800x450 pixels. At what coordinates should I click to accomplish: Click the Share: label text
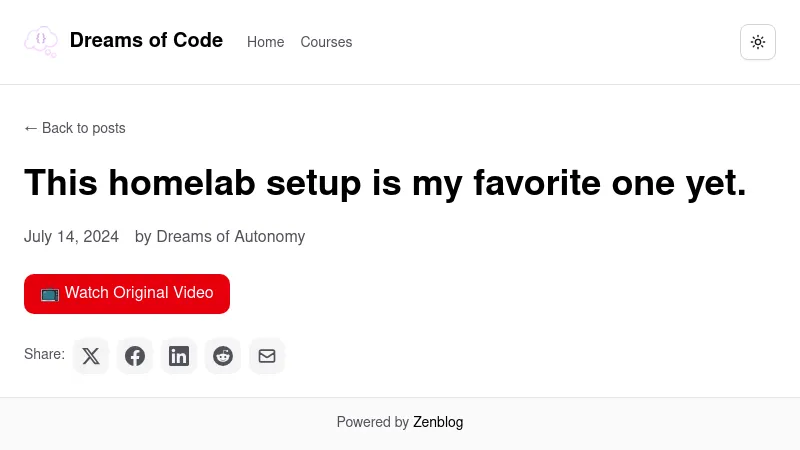[44, 354]
